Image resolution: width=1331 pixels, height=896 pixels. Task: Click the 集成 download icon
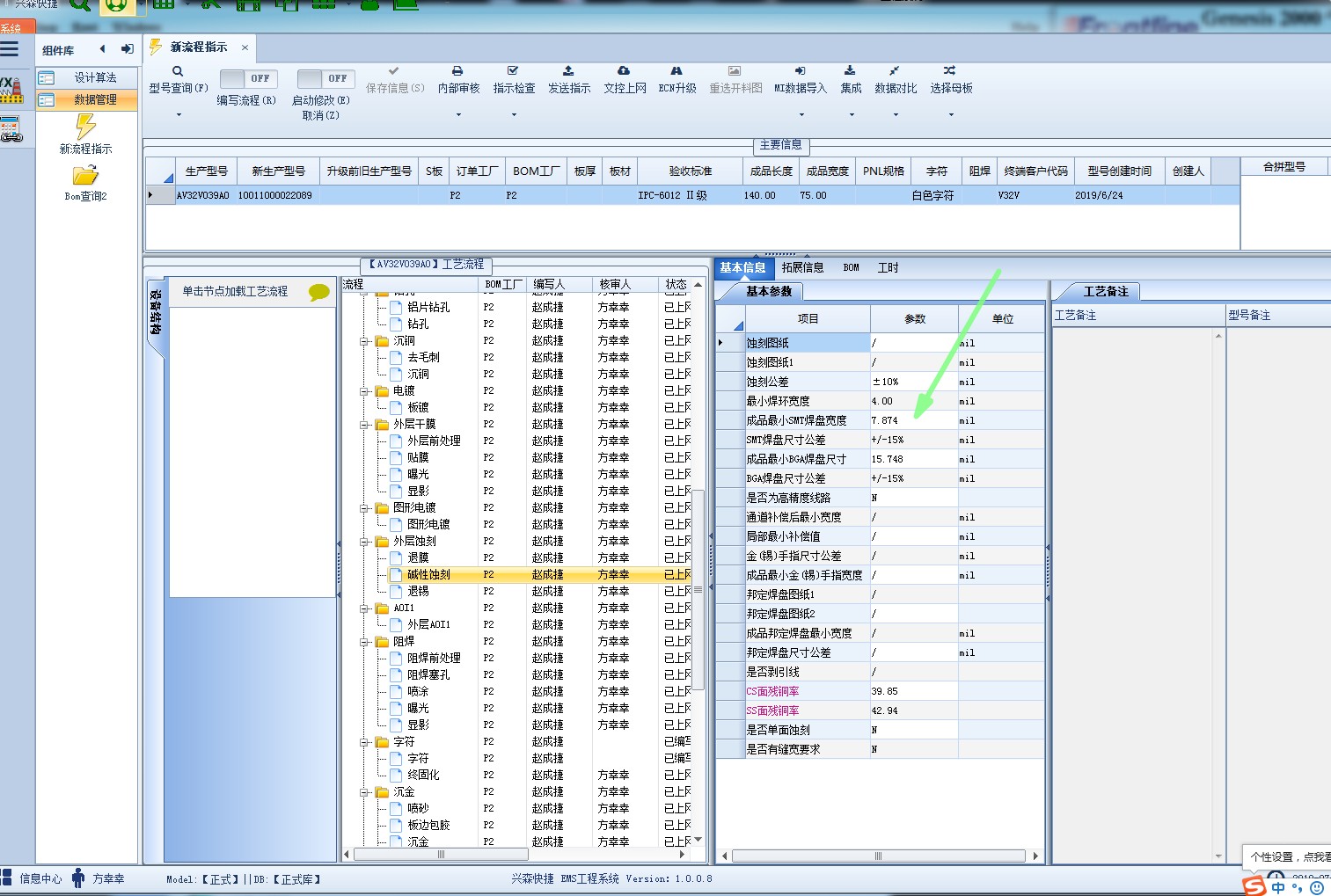coord(850,70)
